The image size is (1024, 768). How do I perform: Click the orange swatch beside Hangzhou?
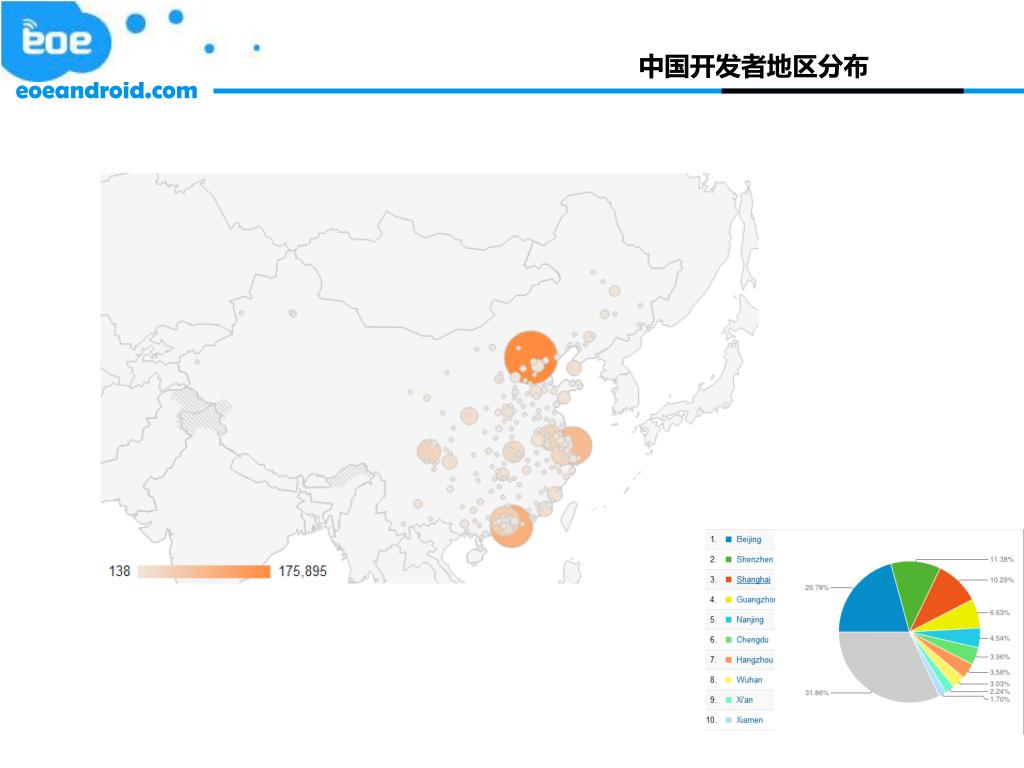point(728,660)
